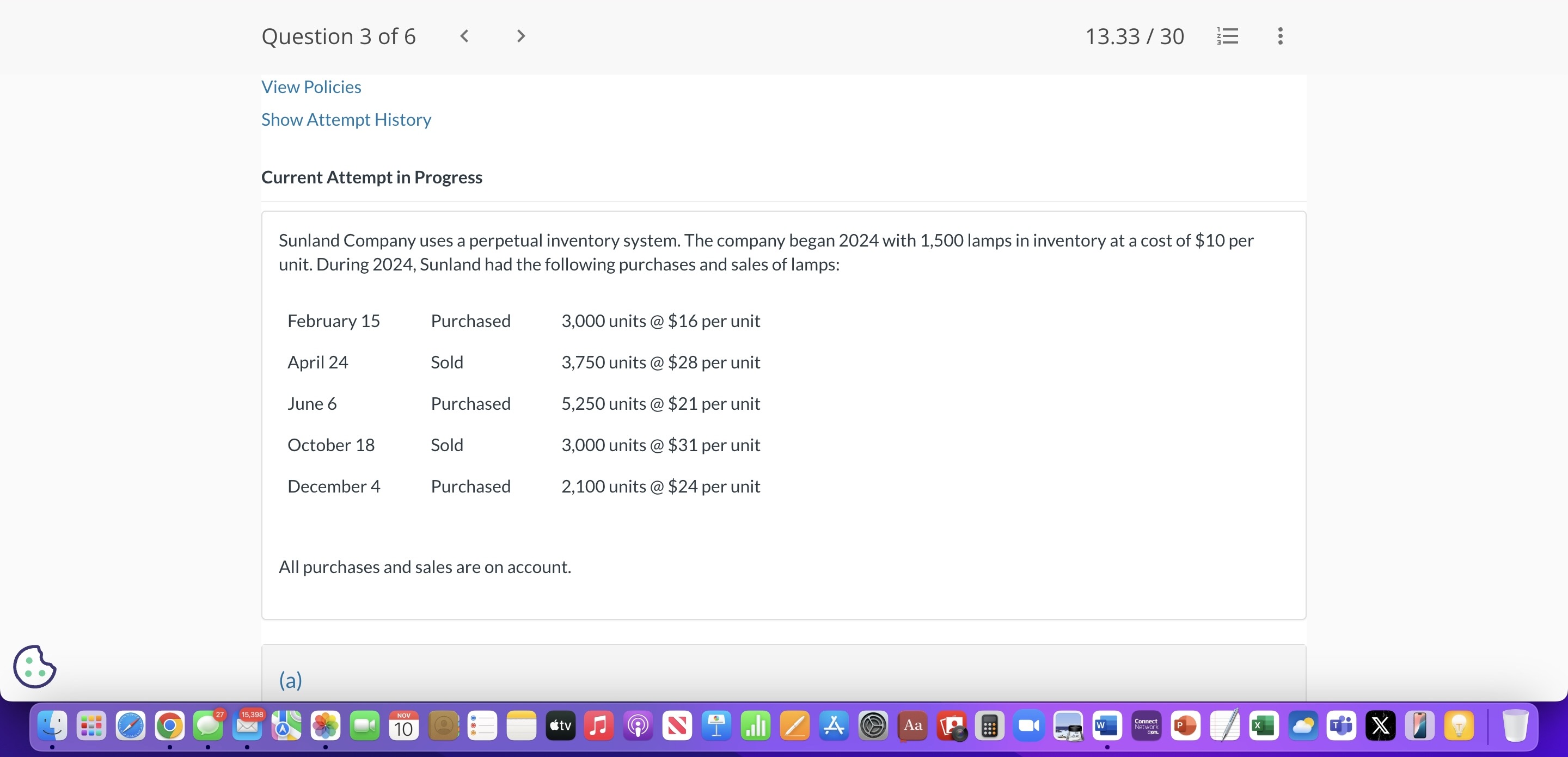
Task: Open Microsoft Word from the Dock
Action: click(1107, 725)
